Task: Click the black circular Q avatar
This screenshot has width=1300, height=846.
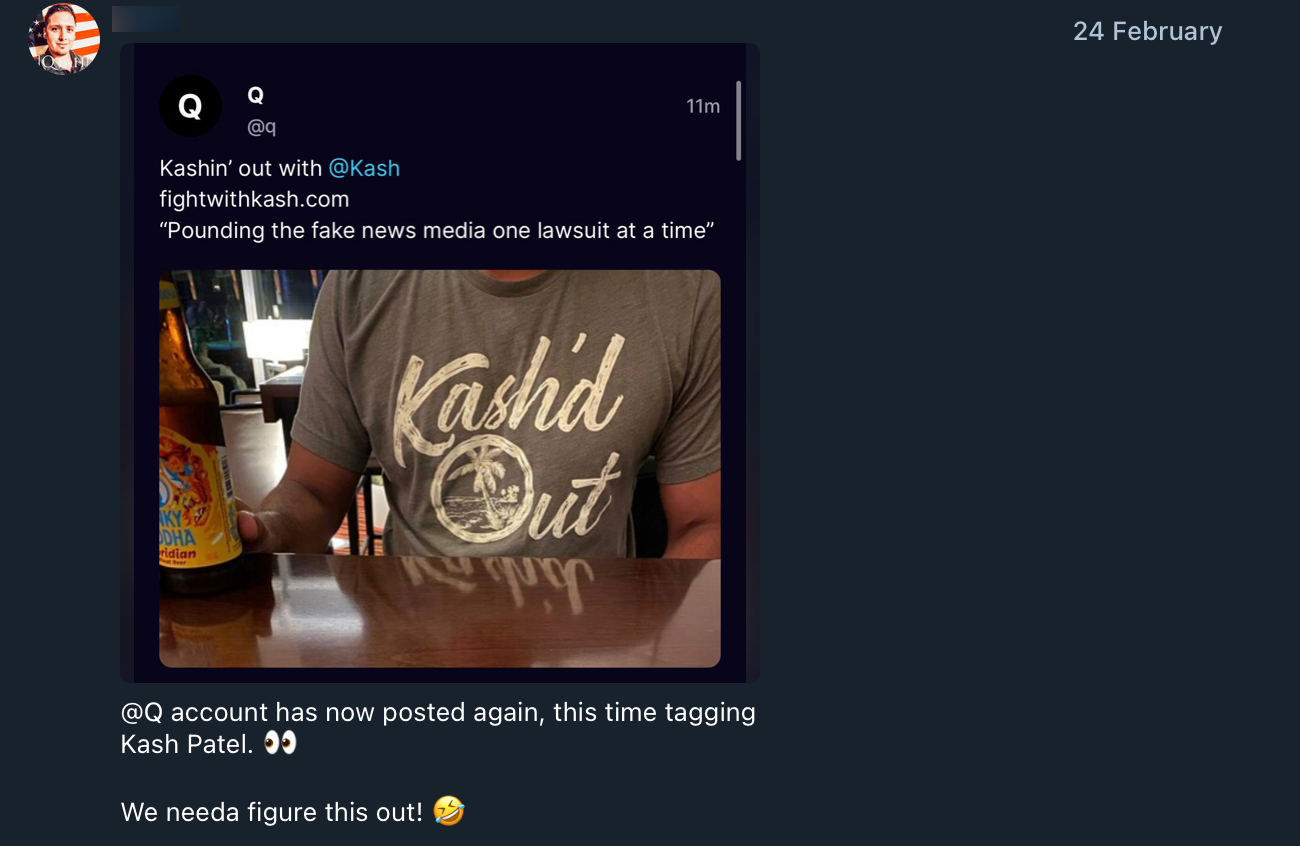Action: 190,106
